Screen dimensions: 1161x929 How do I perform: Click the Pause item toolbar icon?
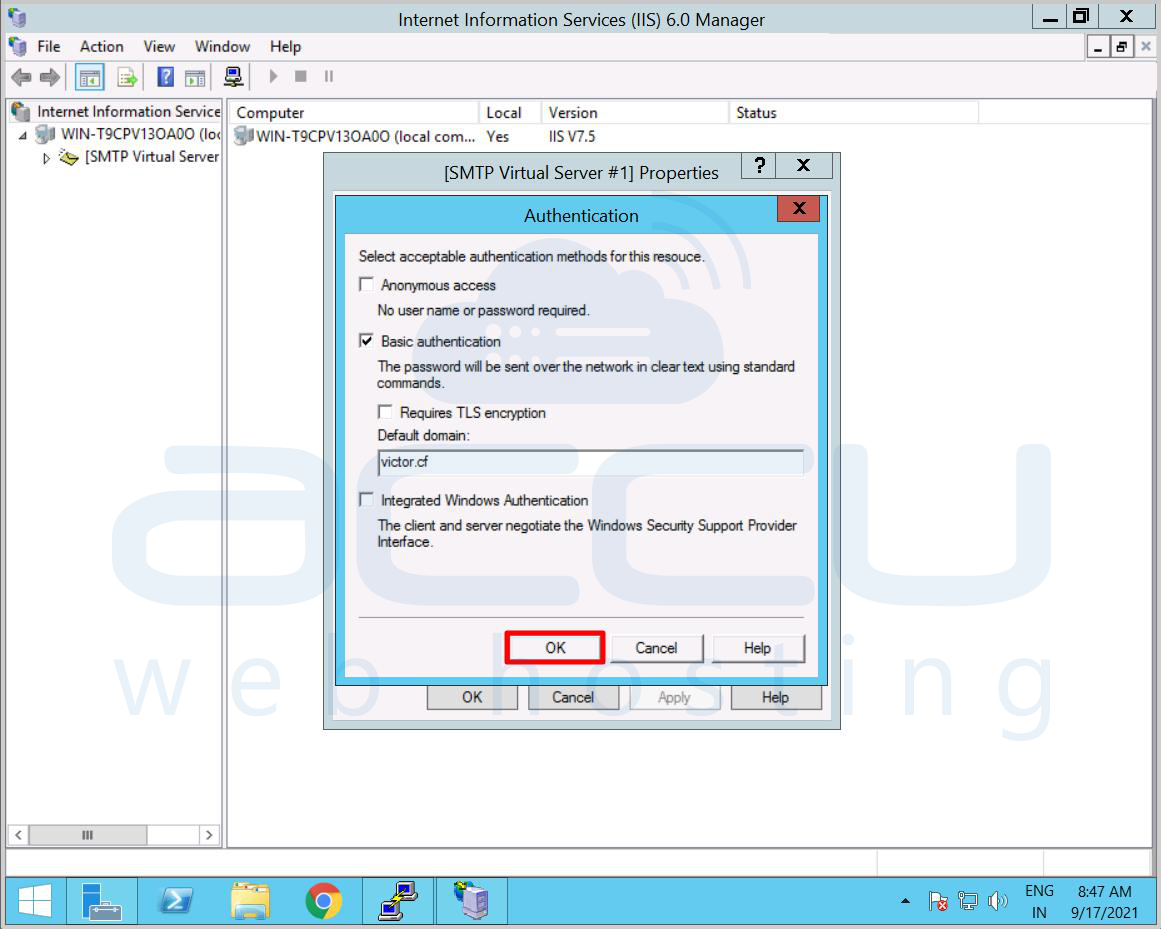coord(329,76)
